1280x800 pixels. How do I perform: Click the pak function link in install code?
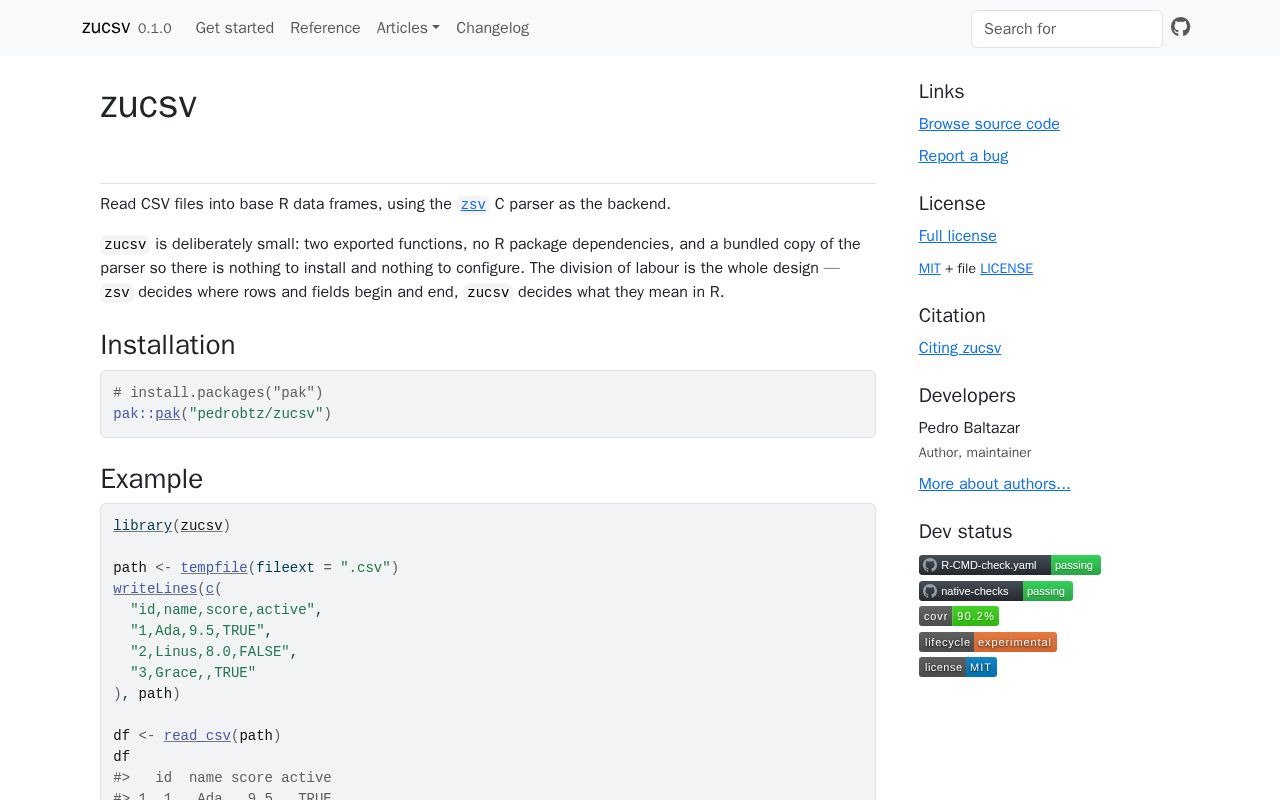pyautogui.click(x=168, y=413)
